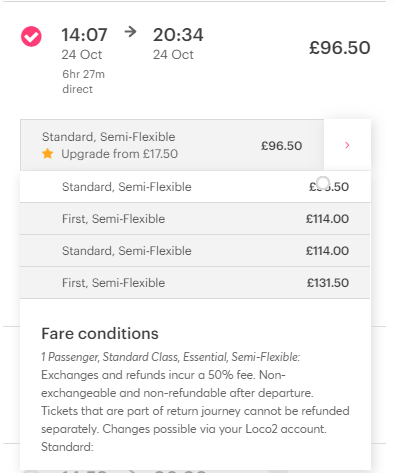Click the direct journey label
Viewport: 395px width, 473px height.
click(77, 89)
